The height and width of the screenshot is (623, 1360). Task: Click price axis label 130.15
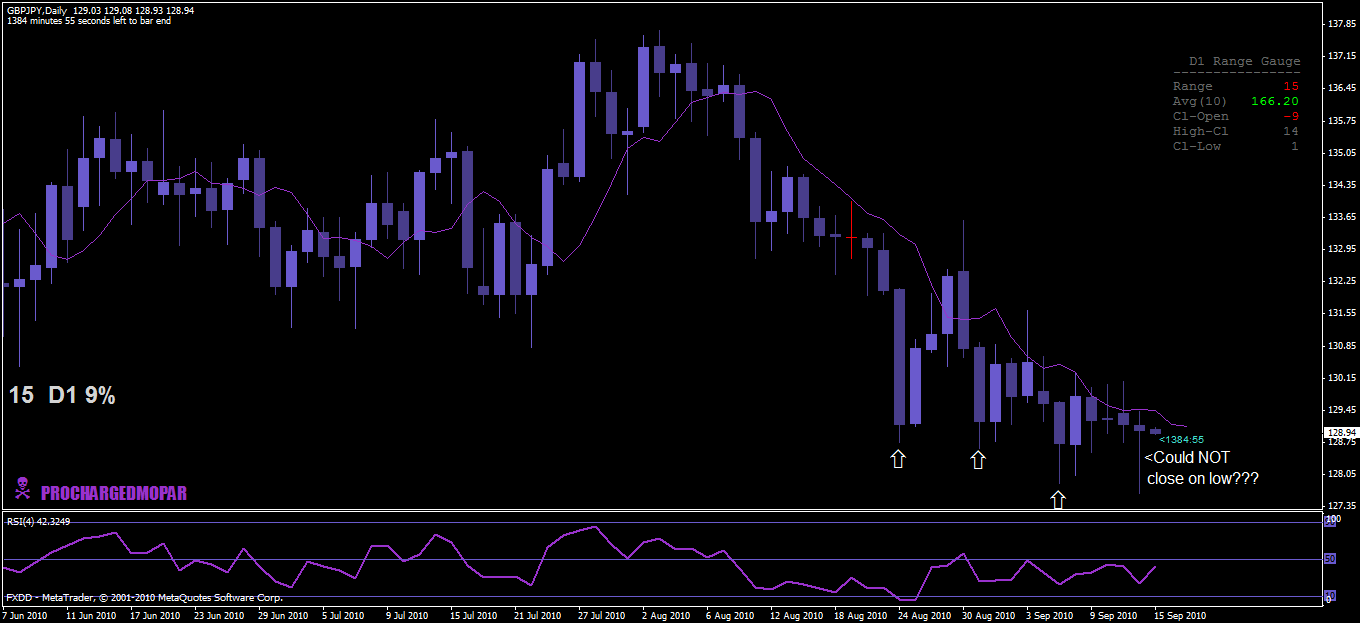click(x=1341, y=378)
